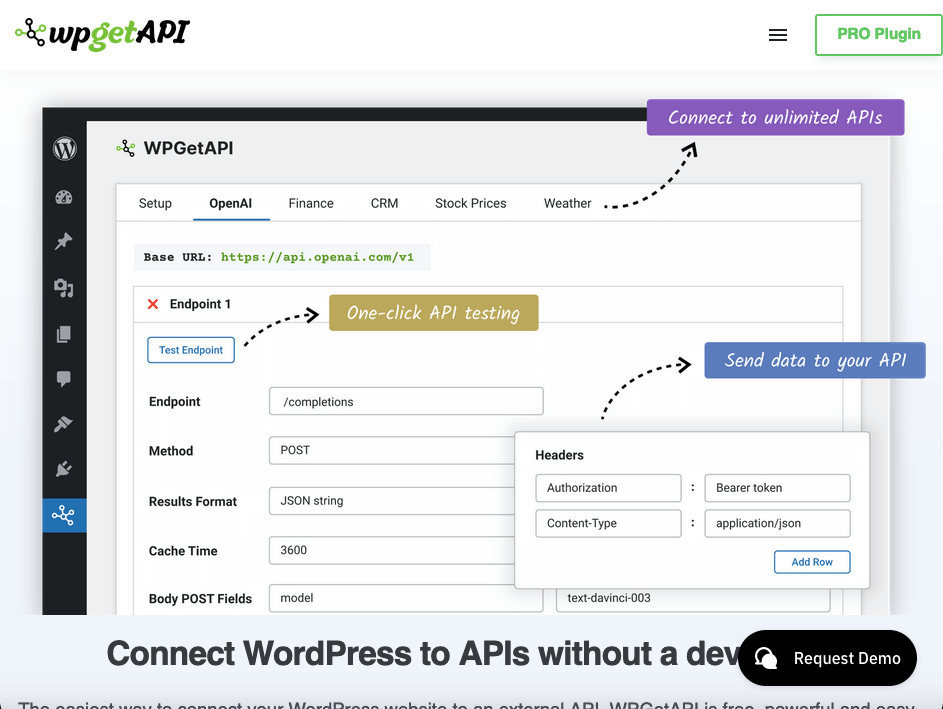Click the Bearer token header value field
The height and width of the screenshot is (709, 943).
click(x=777, y=488)
